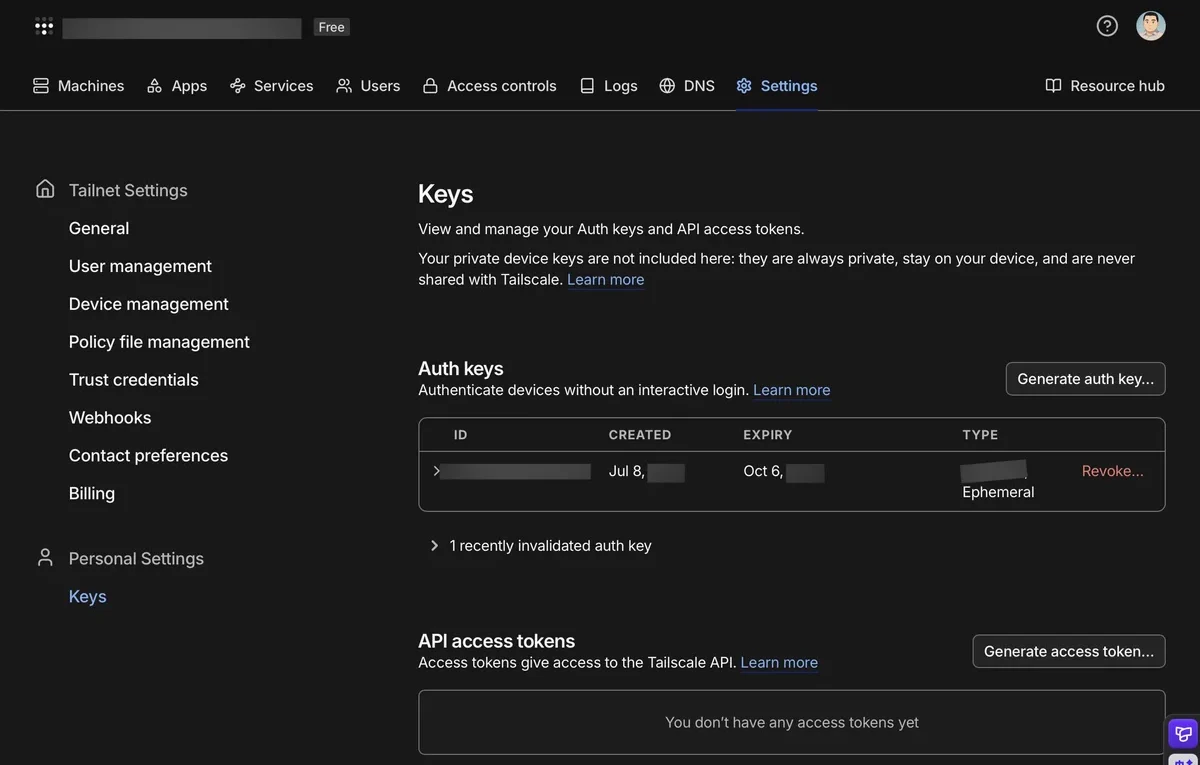Open Billing settings
Screen dimensions: 1200x765
tap(92, 494)
